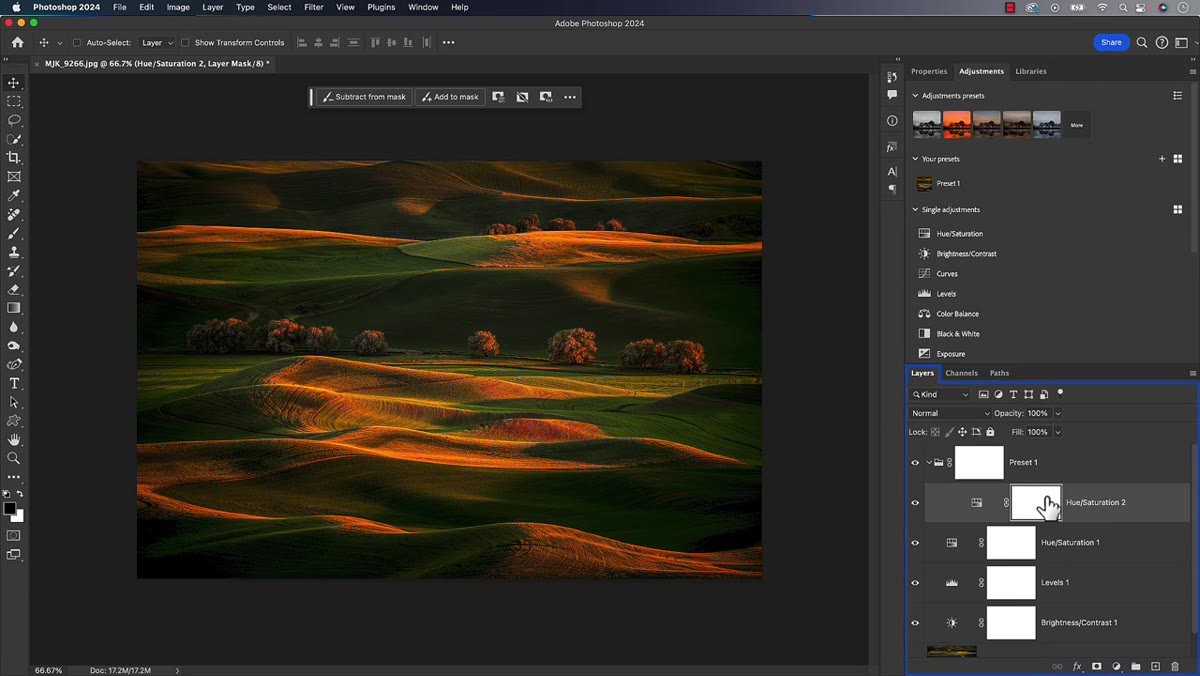The height and width of the screenshot is (676, 1200).
Task: Hide the Preset 1 group with eye icon
Action: (x=915, y=462)
